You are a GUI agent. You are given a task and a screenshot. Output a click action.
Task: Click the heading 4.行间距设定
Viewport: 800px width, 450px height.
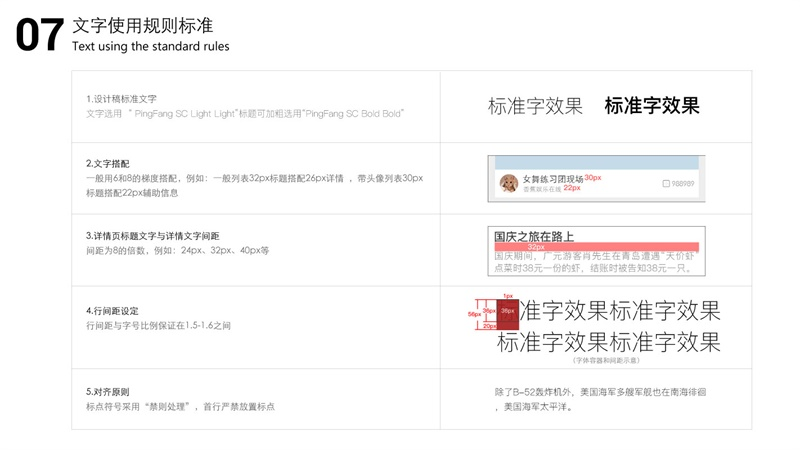pyautogui.click(x=112, y=311)
